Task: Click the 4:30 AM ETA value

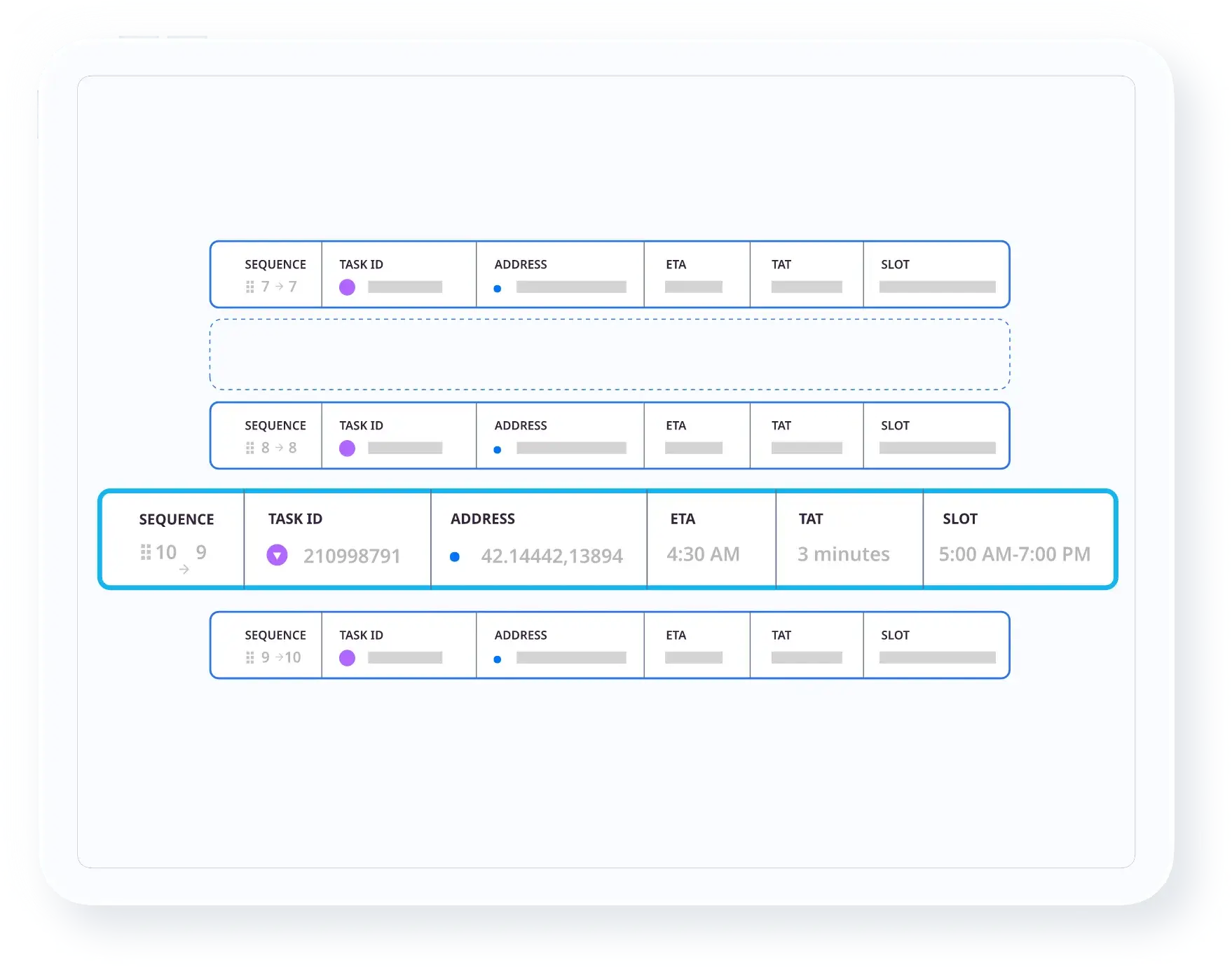Action: coord(703,554)
